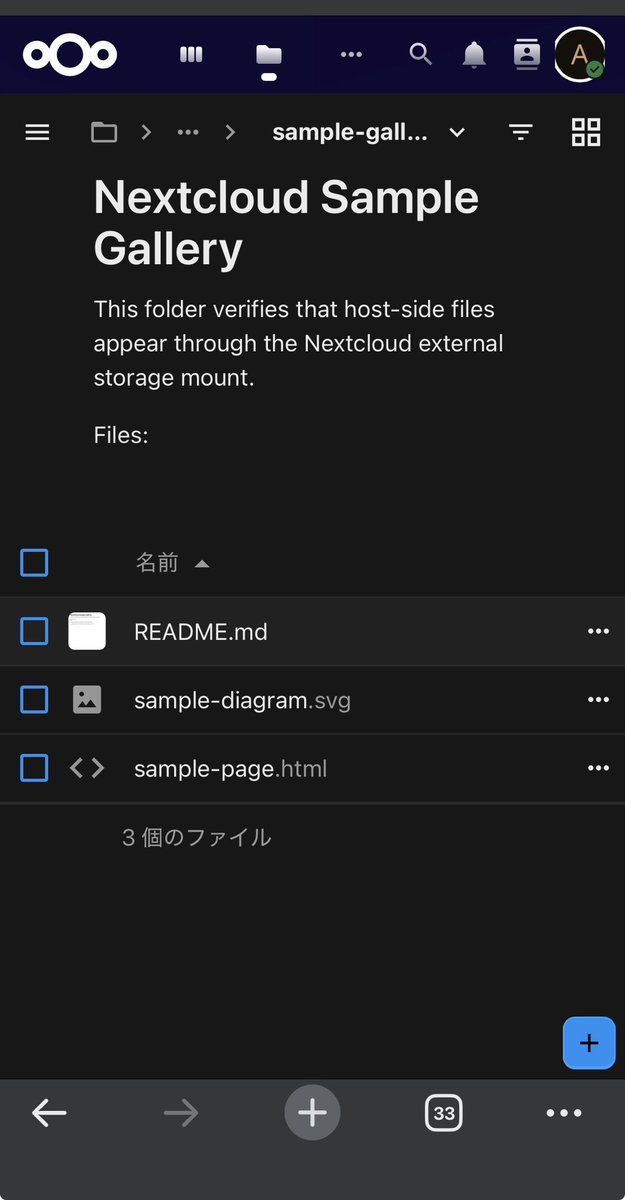Screen dimensions: 625x1200
Task: Expand collapsed breadcrumb ellipsis
Action: pos(188,132)
